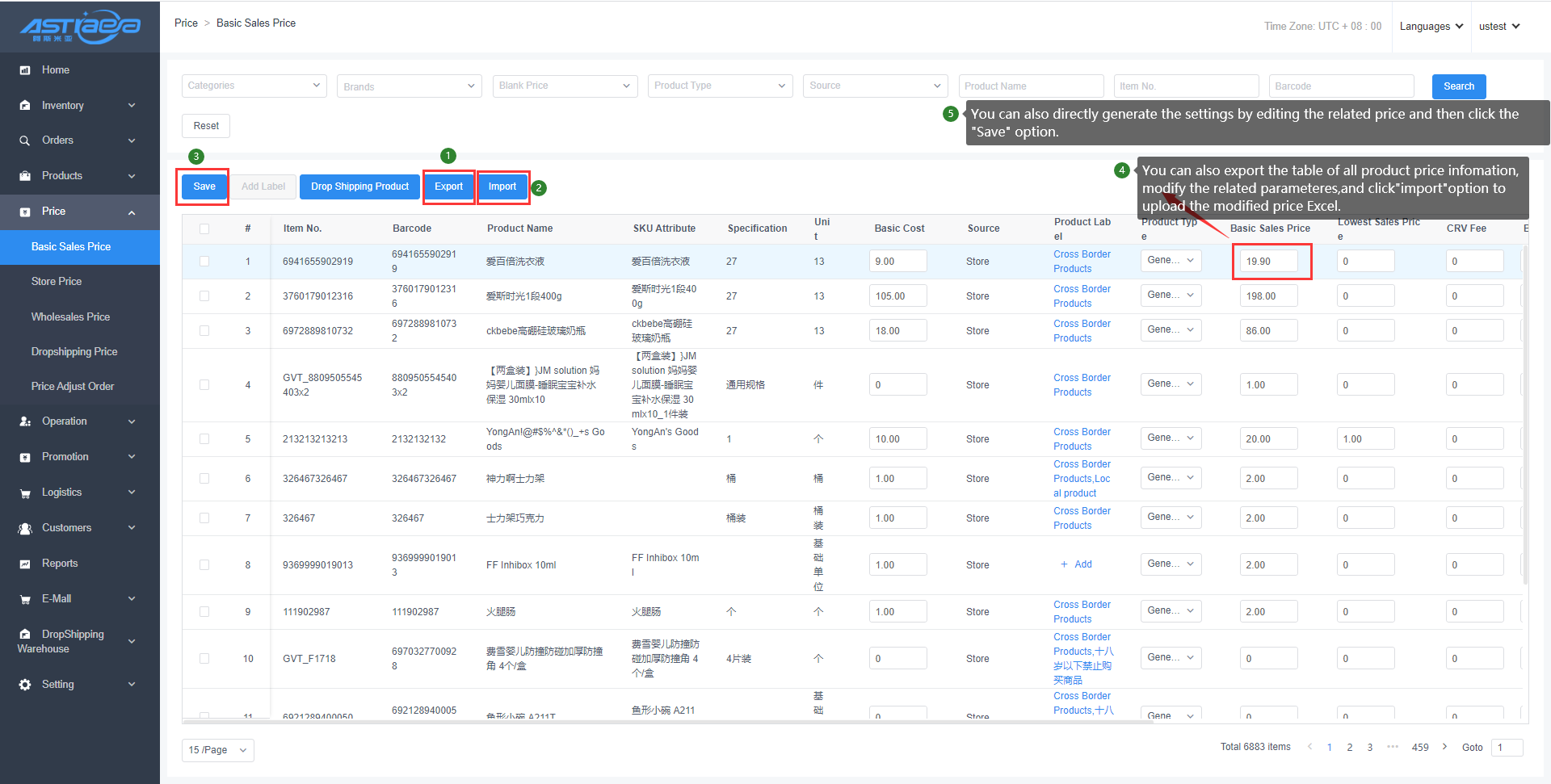Image resolution: width=1551 pixels, height=784 pixels.
Task: Open the Categories filter dropdown
Action: tap(254, 86)
